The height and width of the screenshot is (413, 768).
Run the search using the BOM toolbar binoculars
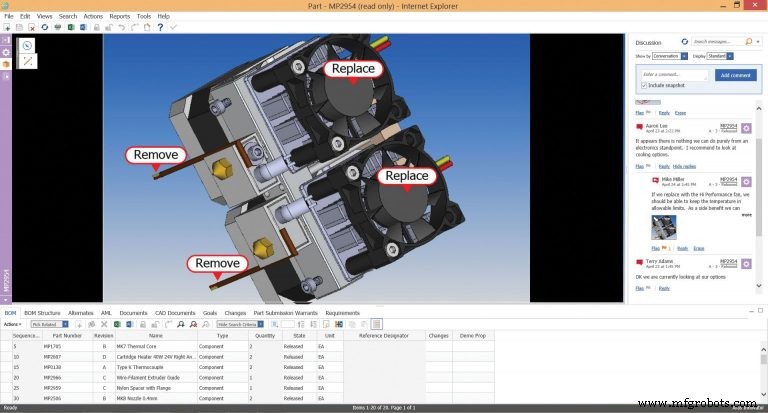click(181, 324)
